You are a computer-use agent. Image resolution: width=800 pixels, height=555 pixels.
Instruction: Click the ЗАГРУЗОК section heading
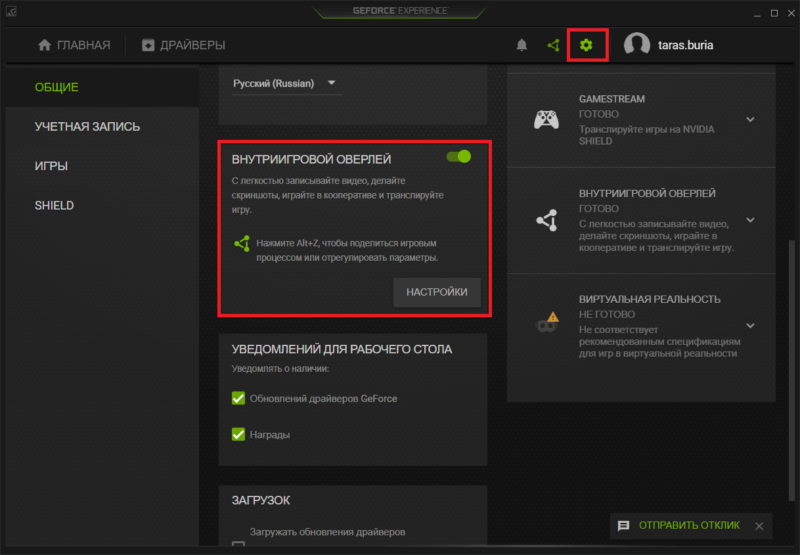click(261, 500)
